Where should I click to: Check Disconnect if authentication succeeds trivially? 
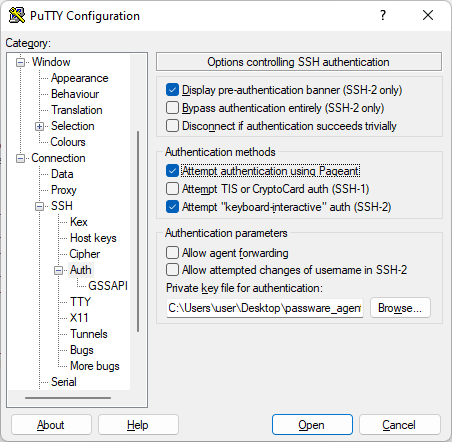click(172, 126)
